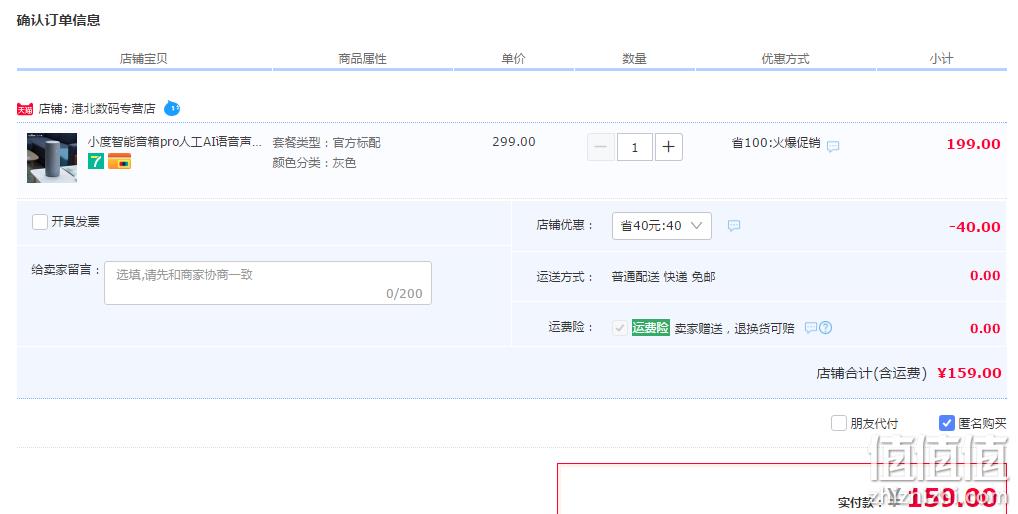Click the 普通配送 快递 免邮 shipping text
The width and height of the screenshot is (1018, 514).
click(664, 277)
